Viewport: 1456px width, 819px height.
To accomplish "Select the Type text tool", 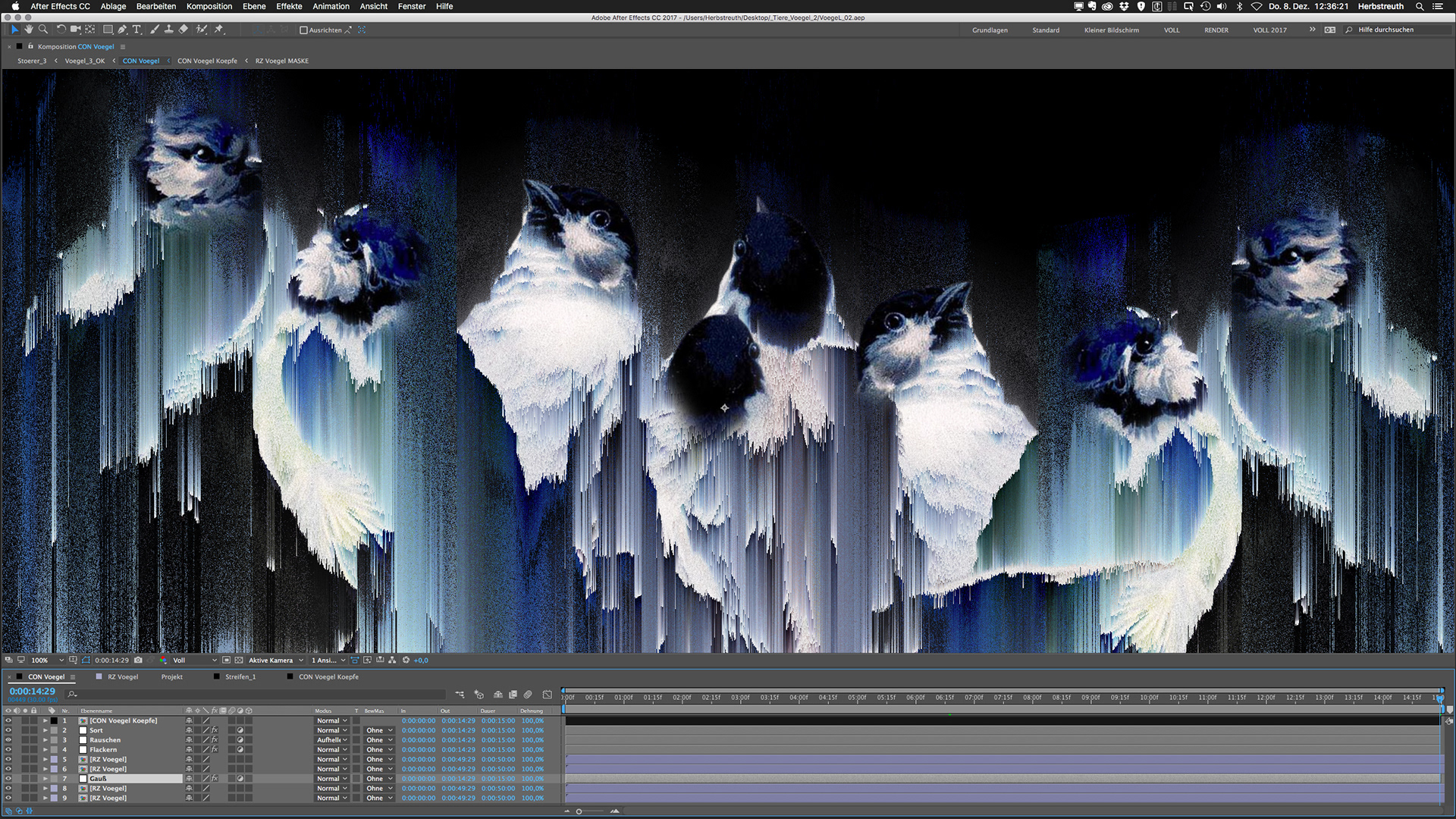I will (x=136, y=30).
